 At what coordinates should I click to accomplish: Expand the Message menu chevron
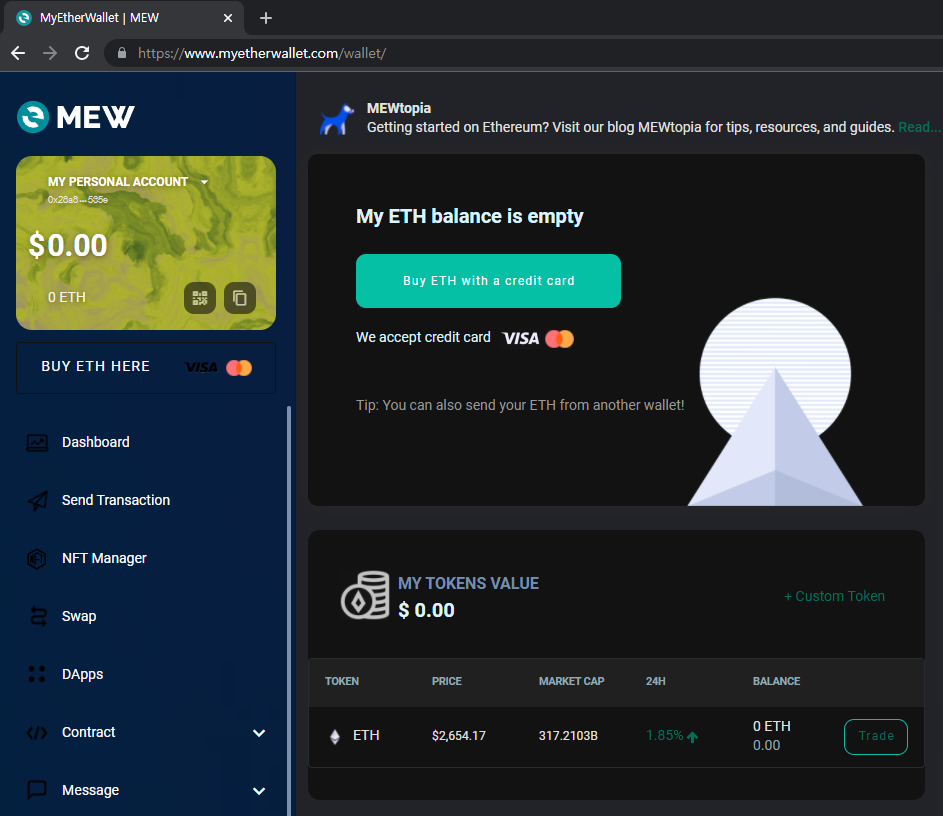[259, 791]
